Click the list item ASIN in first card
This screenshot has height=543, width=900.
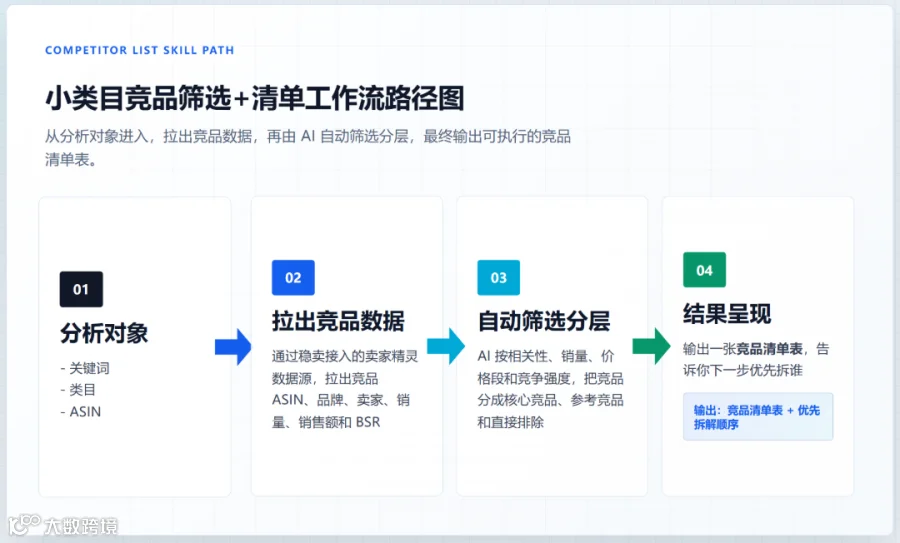81,412
